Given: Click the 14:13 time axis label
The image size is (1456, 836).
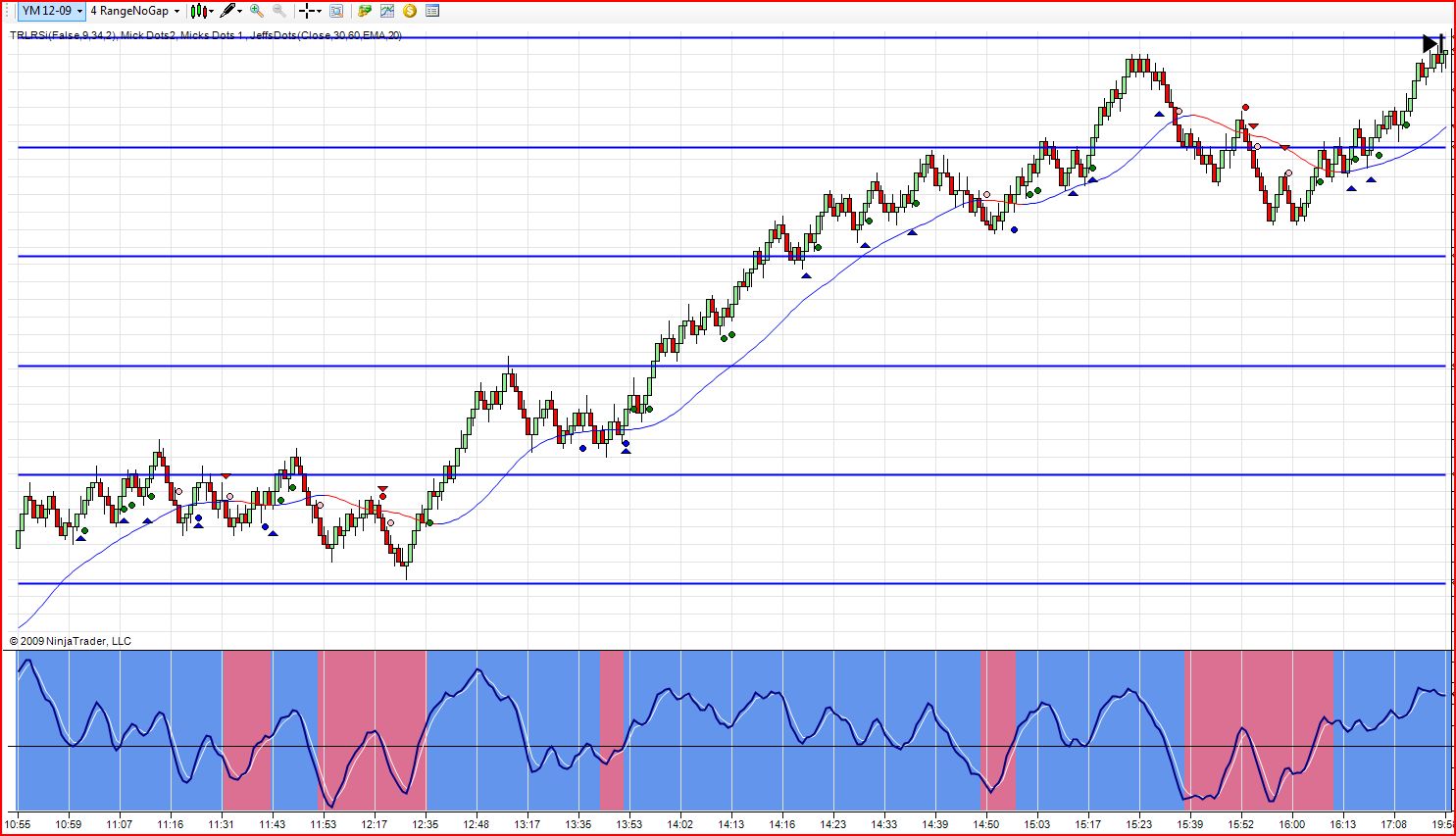Looking at the screenshot, I should click(731, 824).
